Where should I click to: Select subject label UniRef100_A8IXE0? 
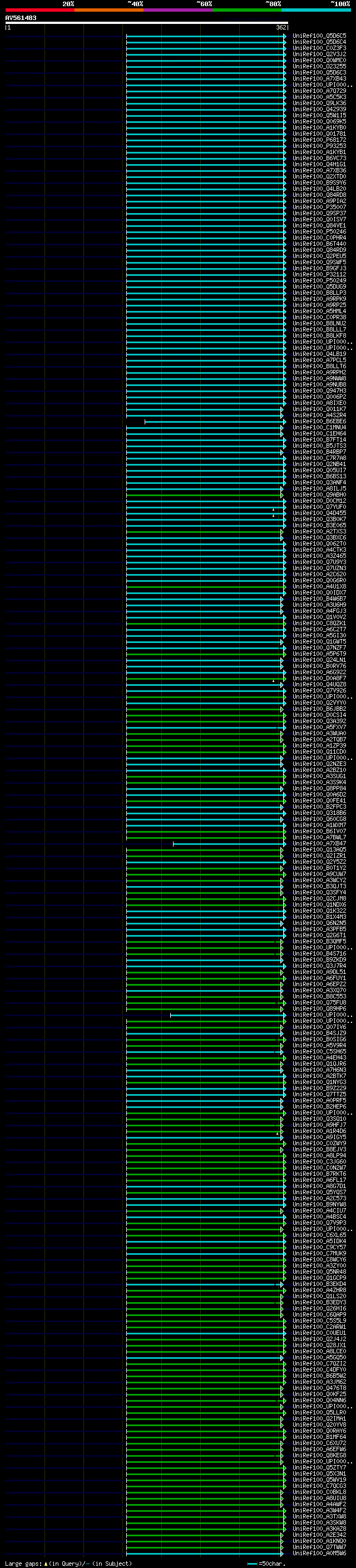tap(319, 403)
